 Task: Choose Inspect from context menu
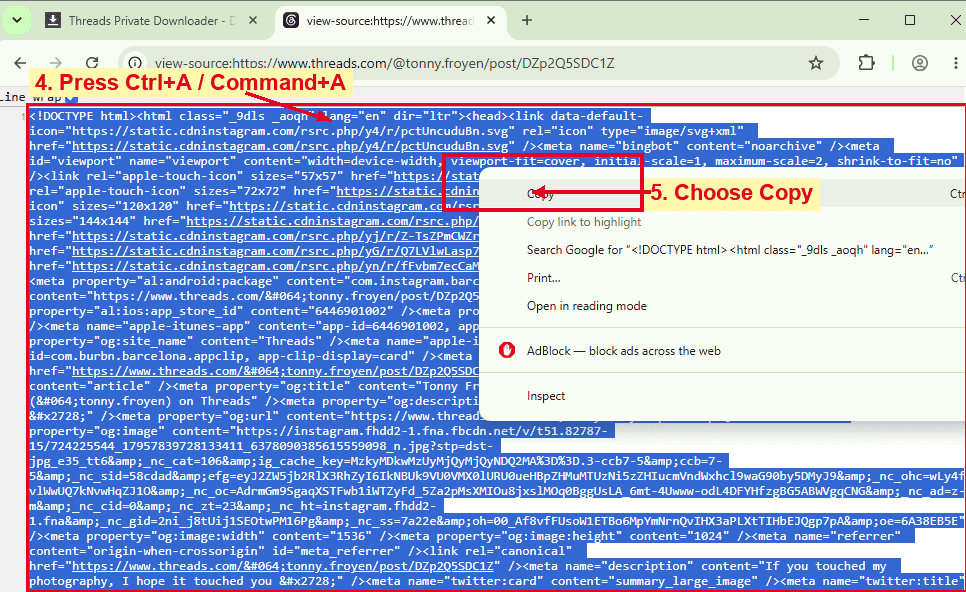point(722,395)
